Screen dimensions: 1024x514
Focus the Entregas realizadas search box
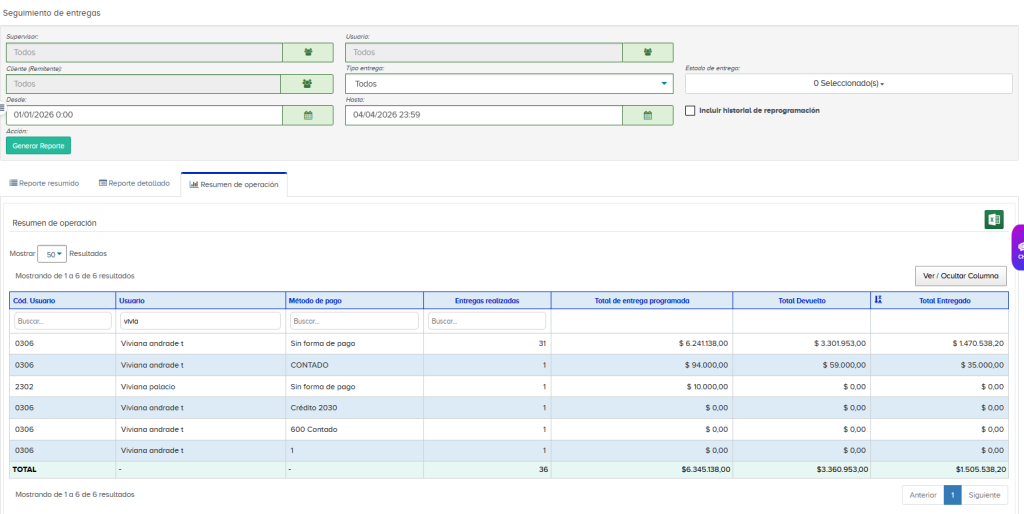[x=487, y=321]
